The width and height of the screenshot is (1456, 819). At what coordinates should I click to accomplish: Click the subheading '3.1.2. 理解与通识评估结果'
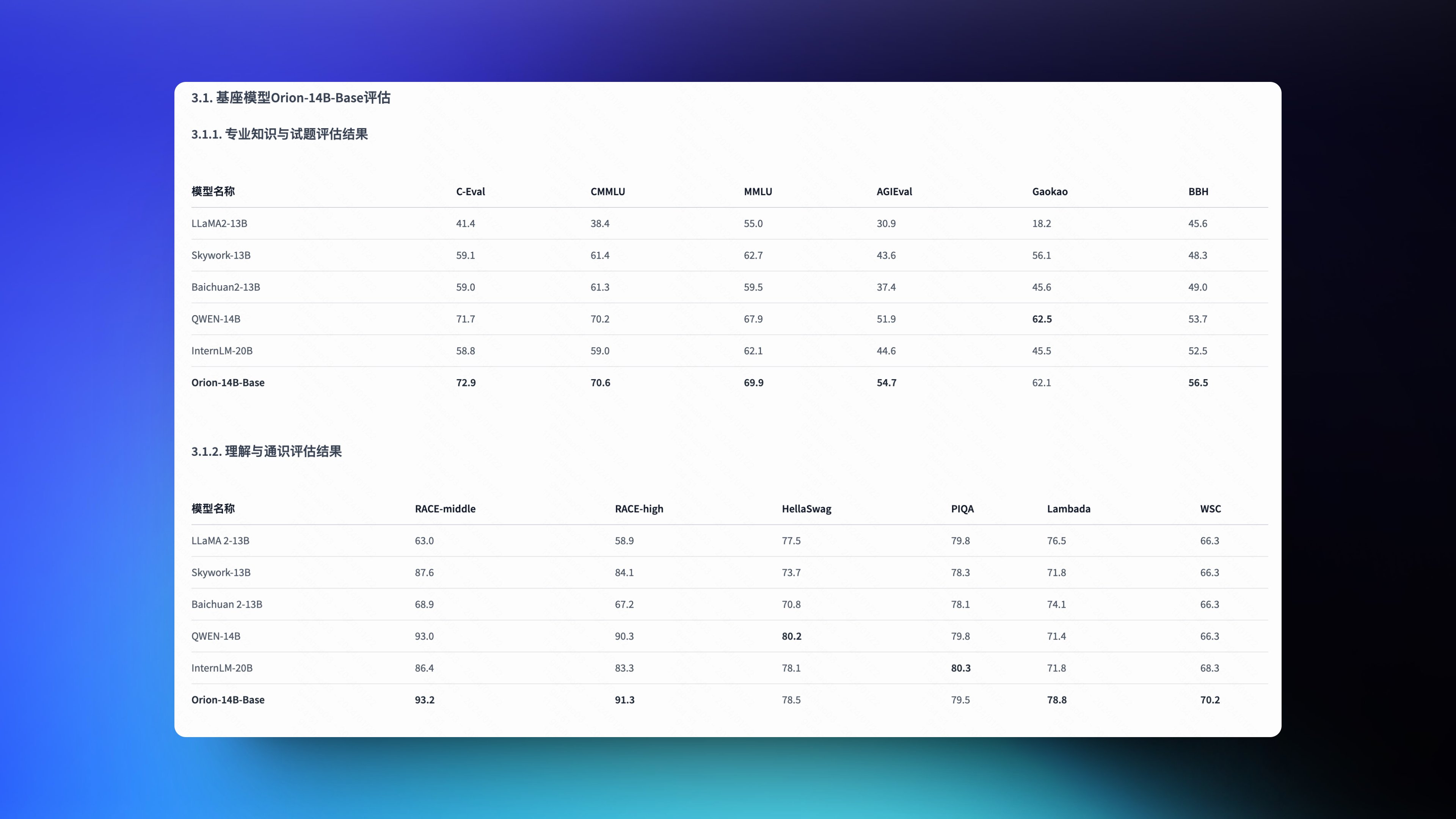pos(266,451)
